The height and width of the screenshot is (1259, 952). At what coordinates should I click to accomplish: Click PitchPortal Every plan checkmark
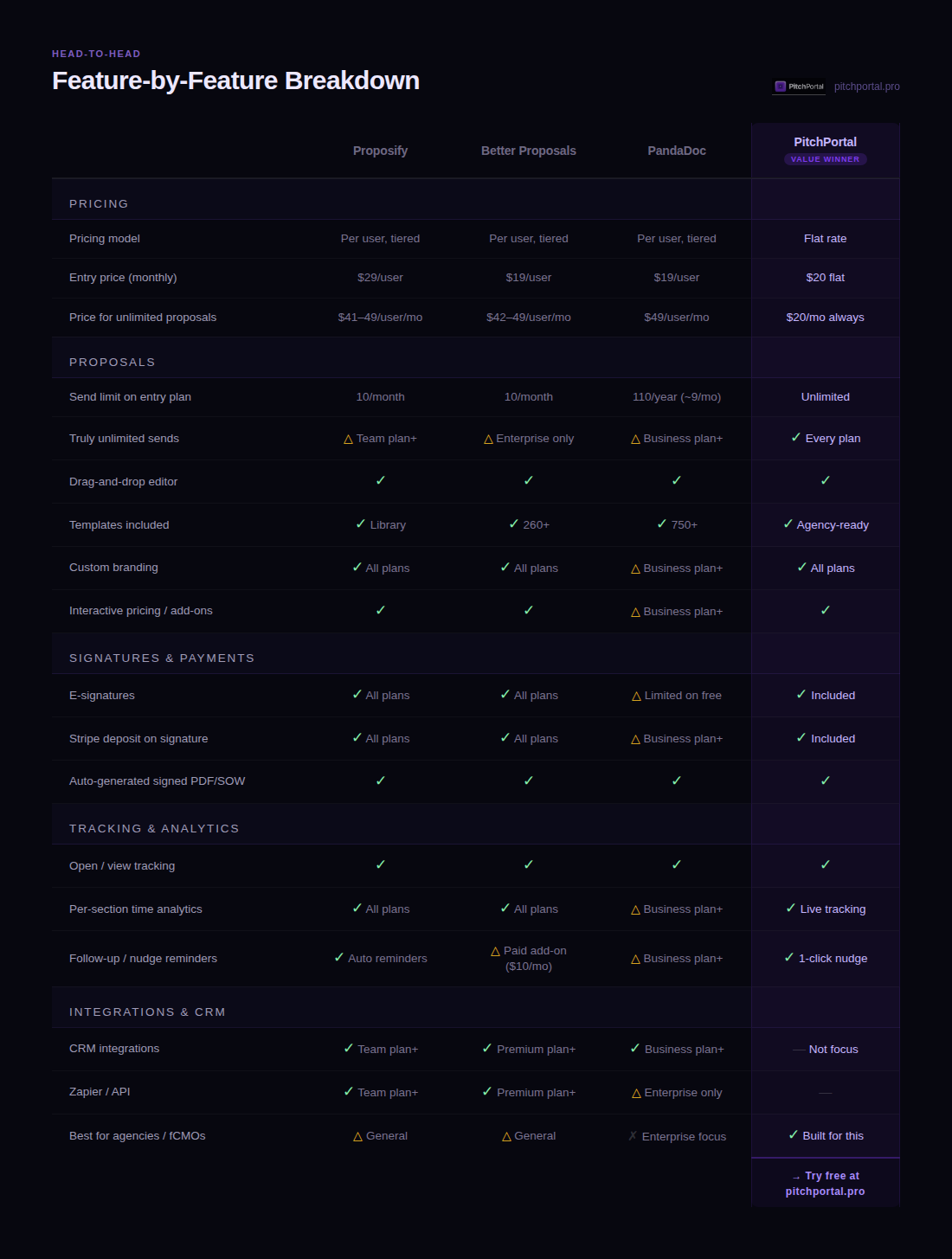(796, 438)
